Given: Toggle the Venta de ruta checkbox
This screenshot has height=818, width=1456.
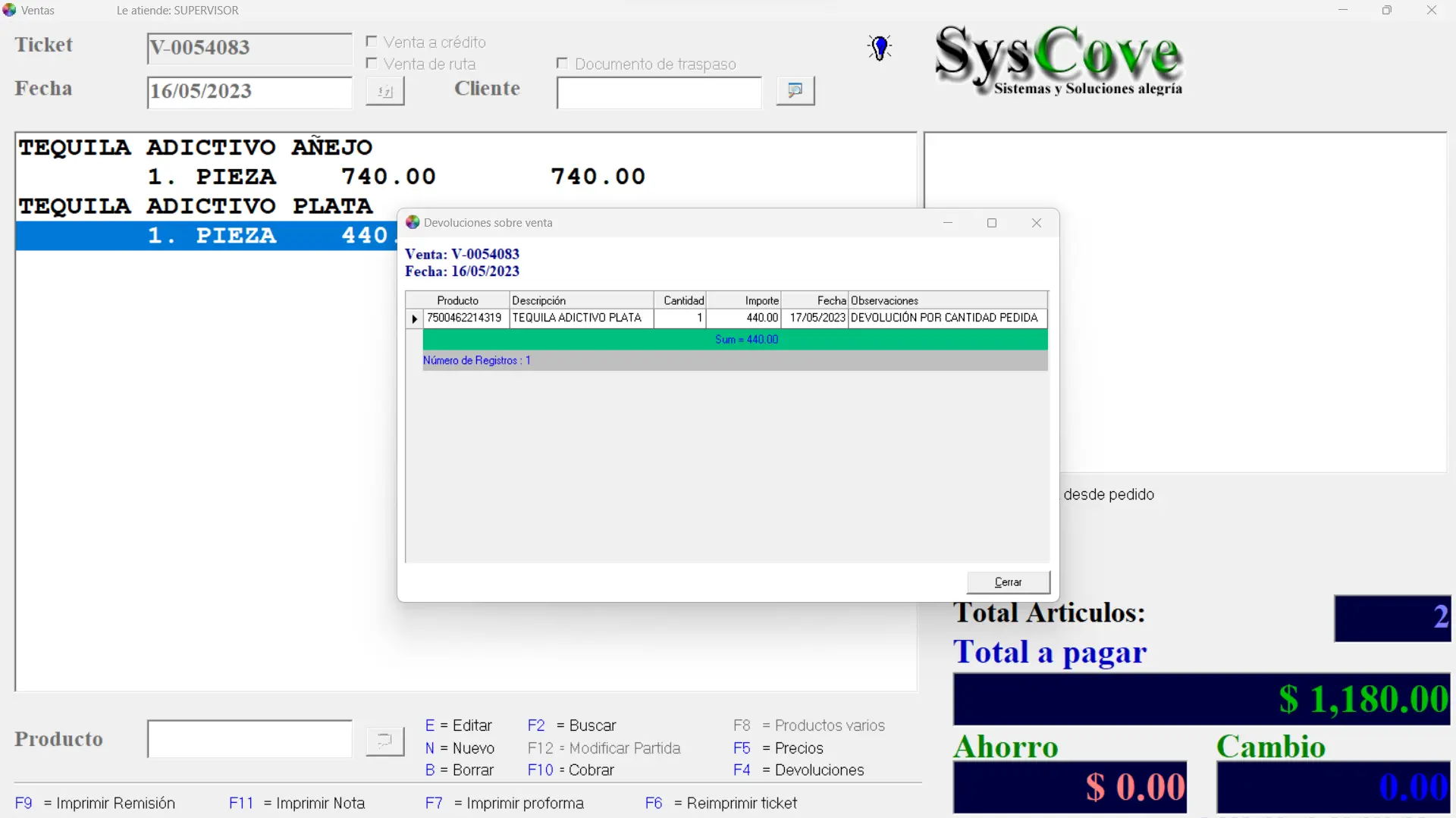Looking at the screenshot, I should click(x=372, y=64).
